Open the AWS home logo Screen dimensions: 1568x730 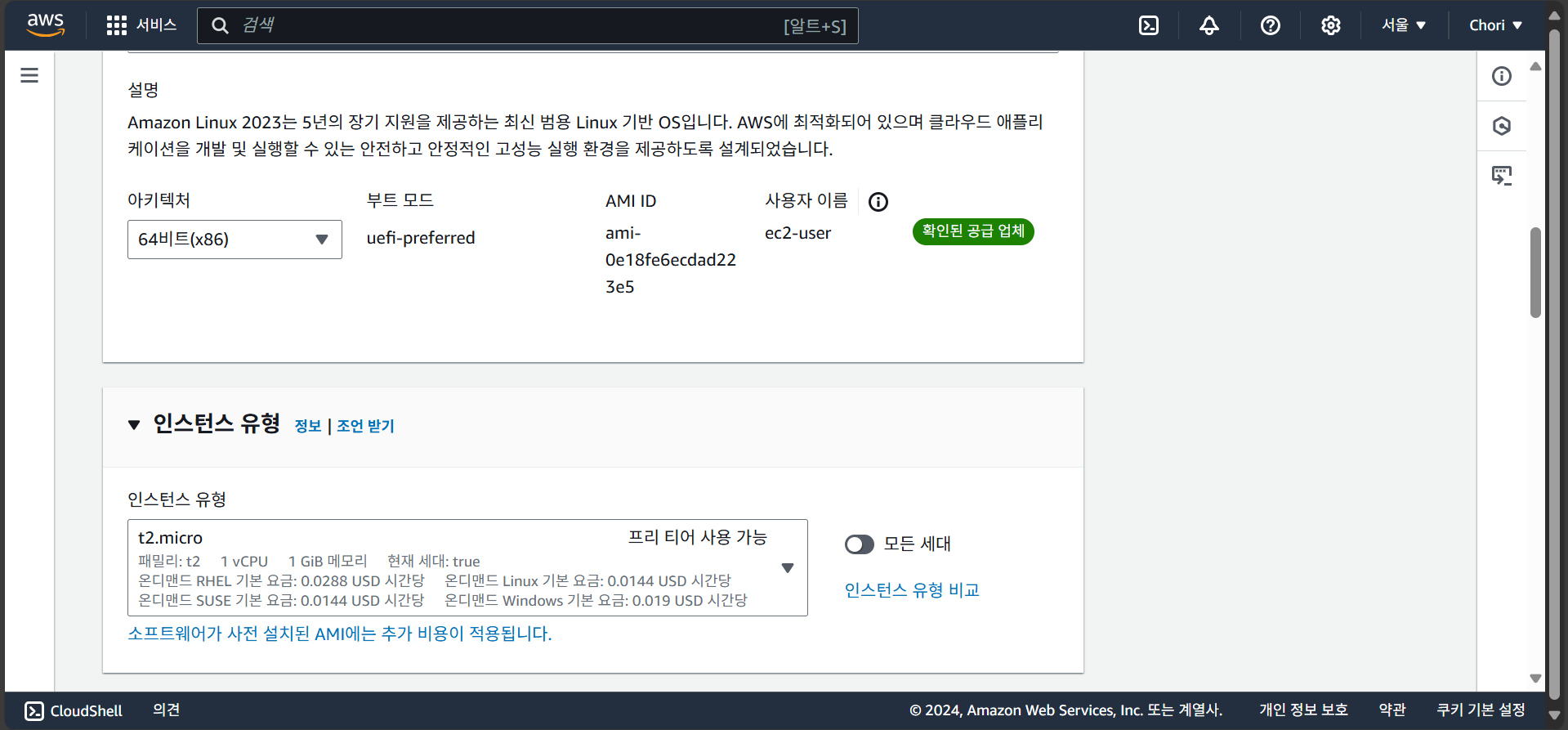pos(45,25)
